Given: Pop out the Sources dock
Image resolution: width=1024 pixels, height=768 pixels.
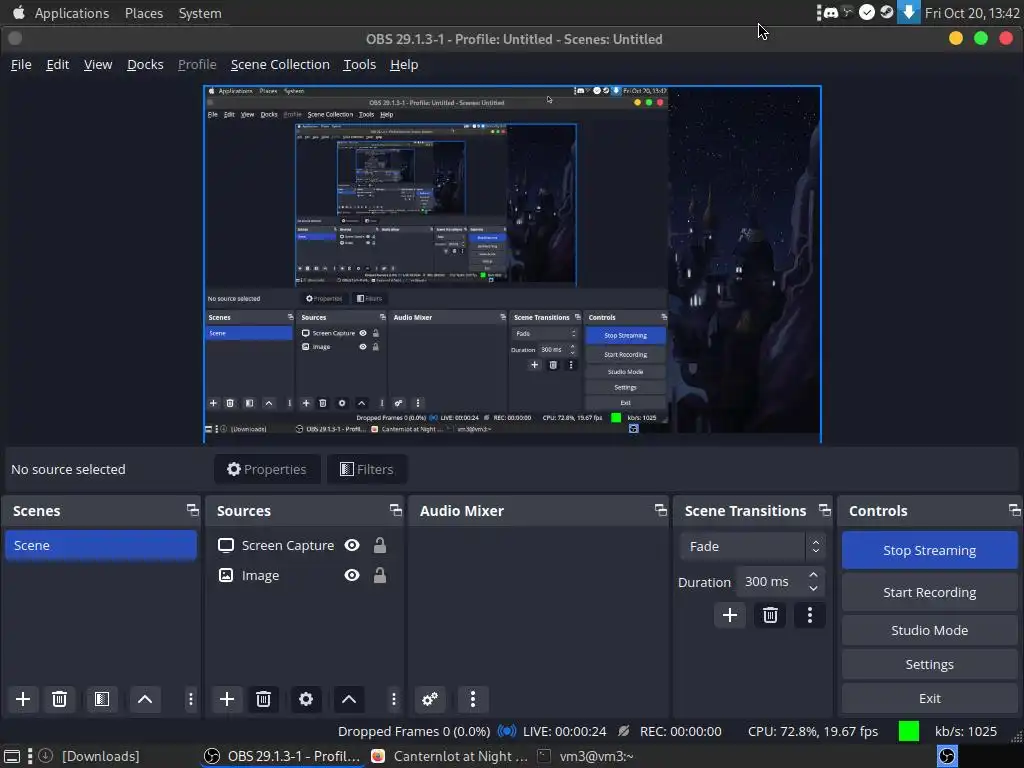Looking at the screenshot, I should (396, 510).
